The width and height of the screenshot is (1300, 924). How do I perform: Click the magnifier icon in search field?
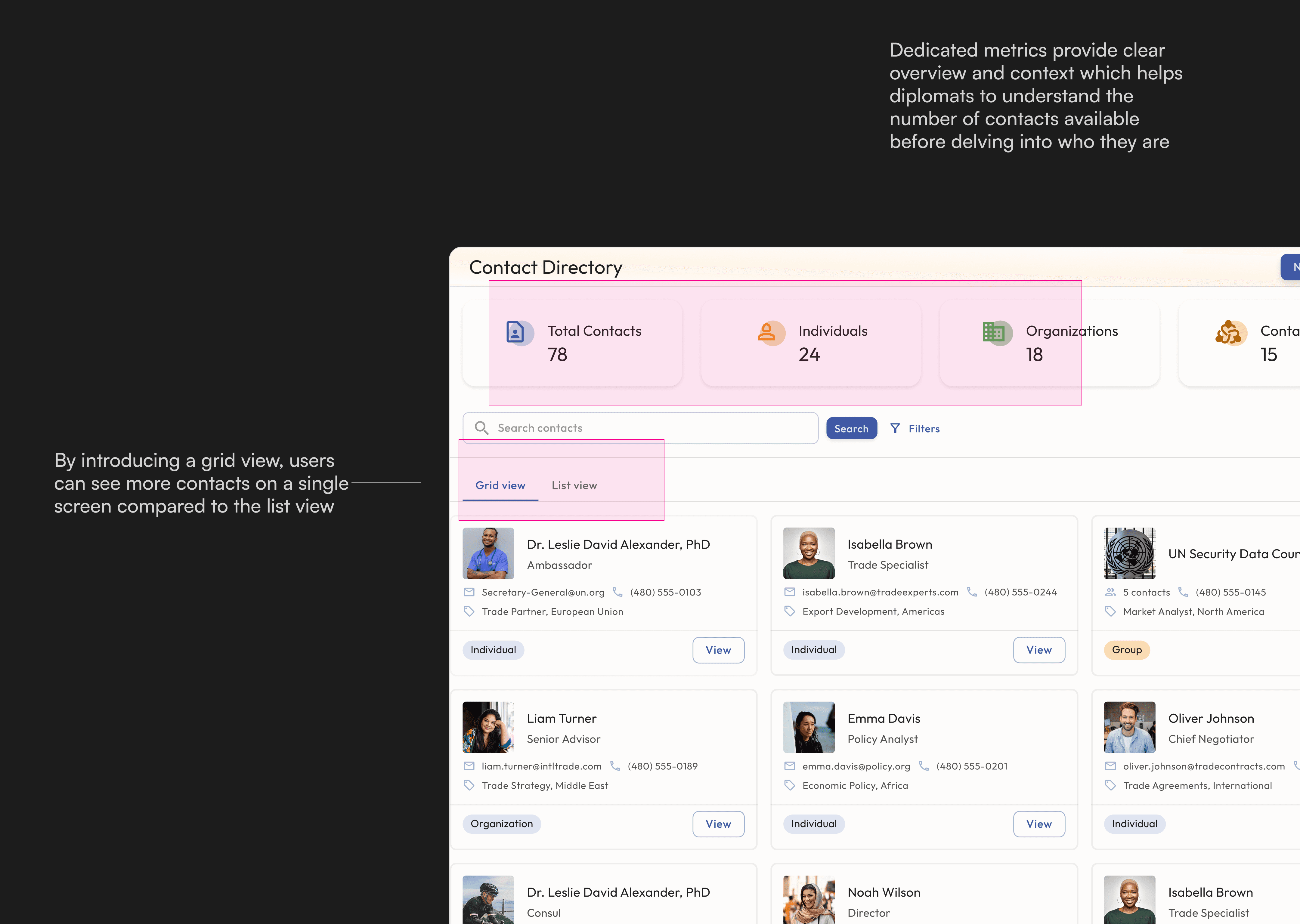(x=481, y=428)
